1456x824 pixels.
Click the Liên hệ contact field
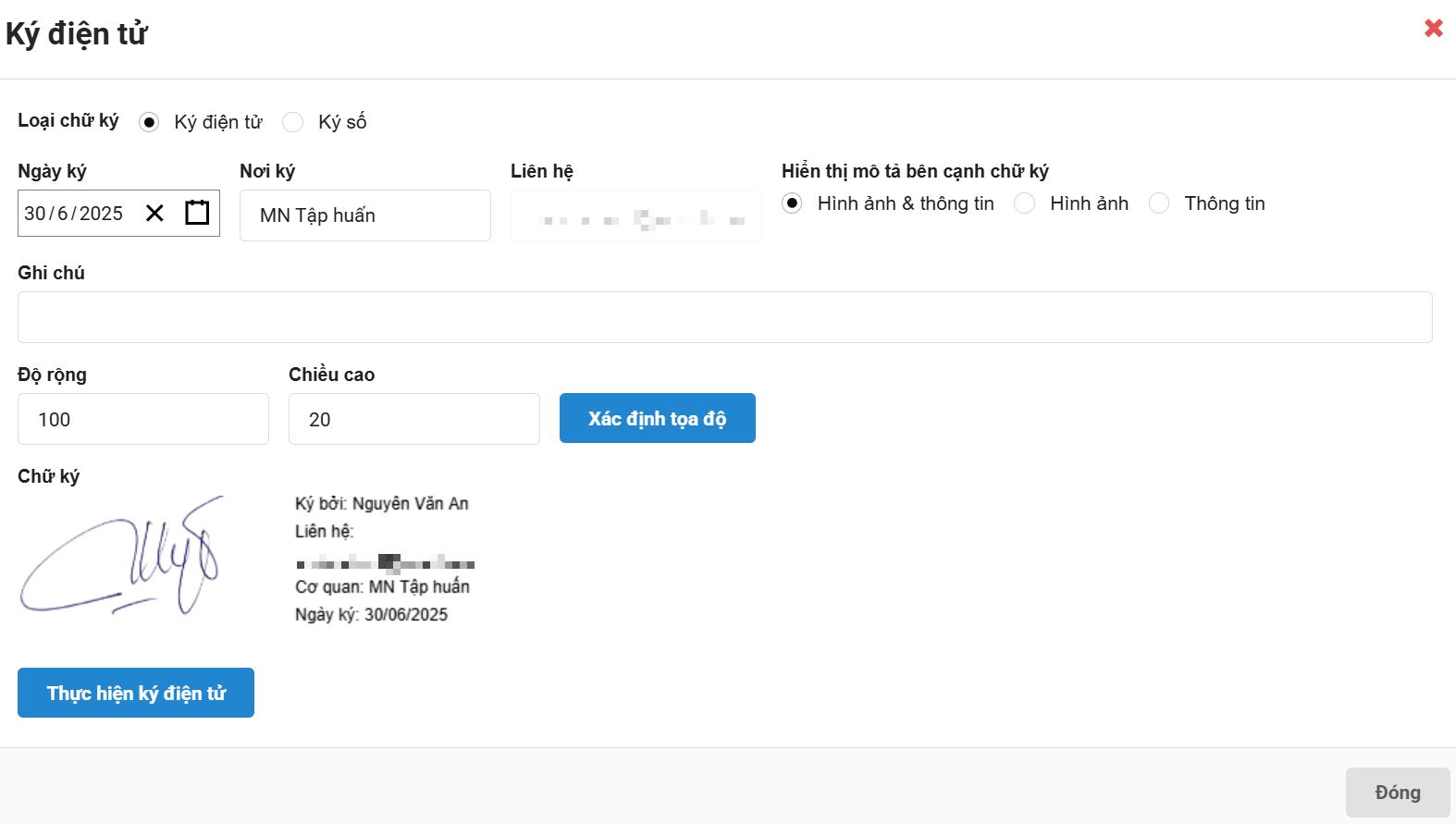tap(635, 215)
